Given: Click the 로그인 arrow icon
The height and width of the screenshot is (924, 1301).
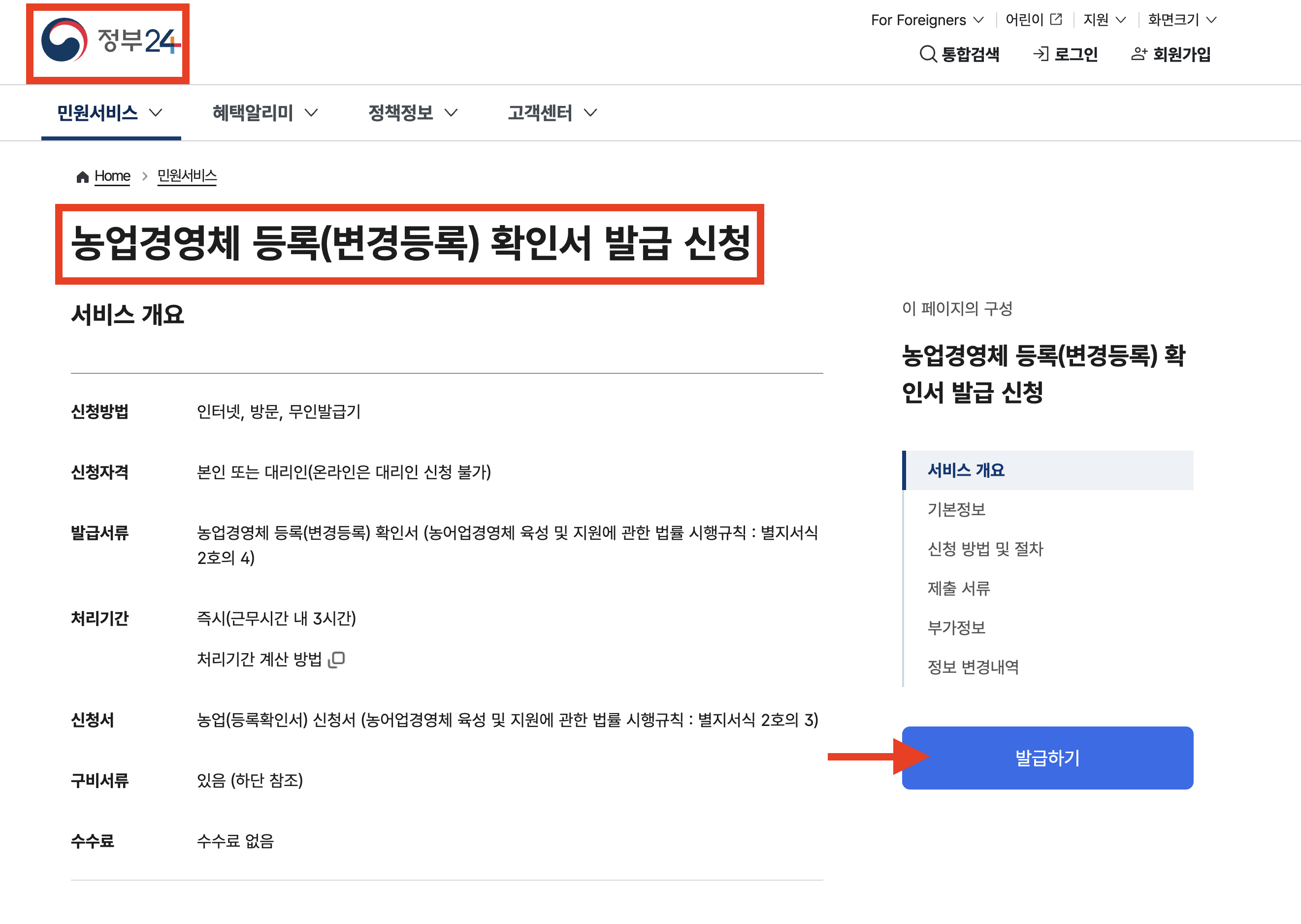Looking at the screenshot, I should 1040,54.
